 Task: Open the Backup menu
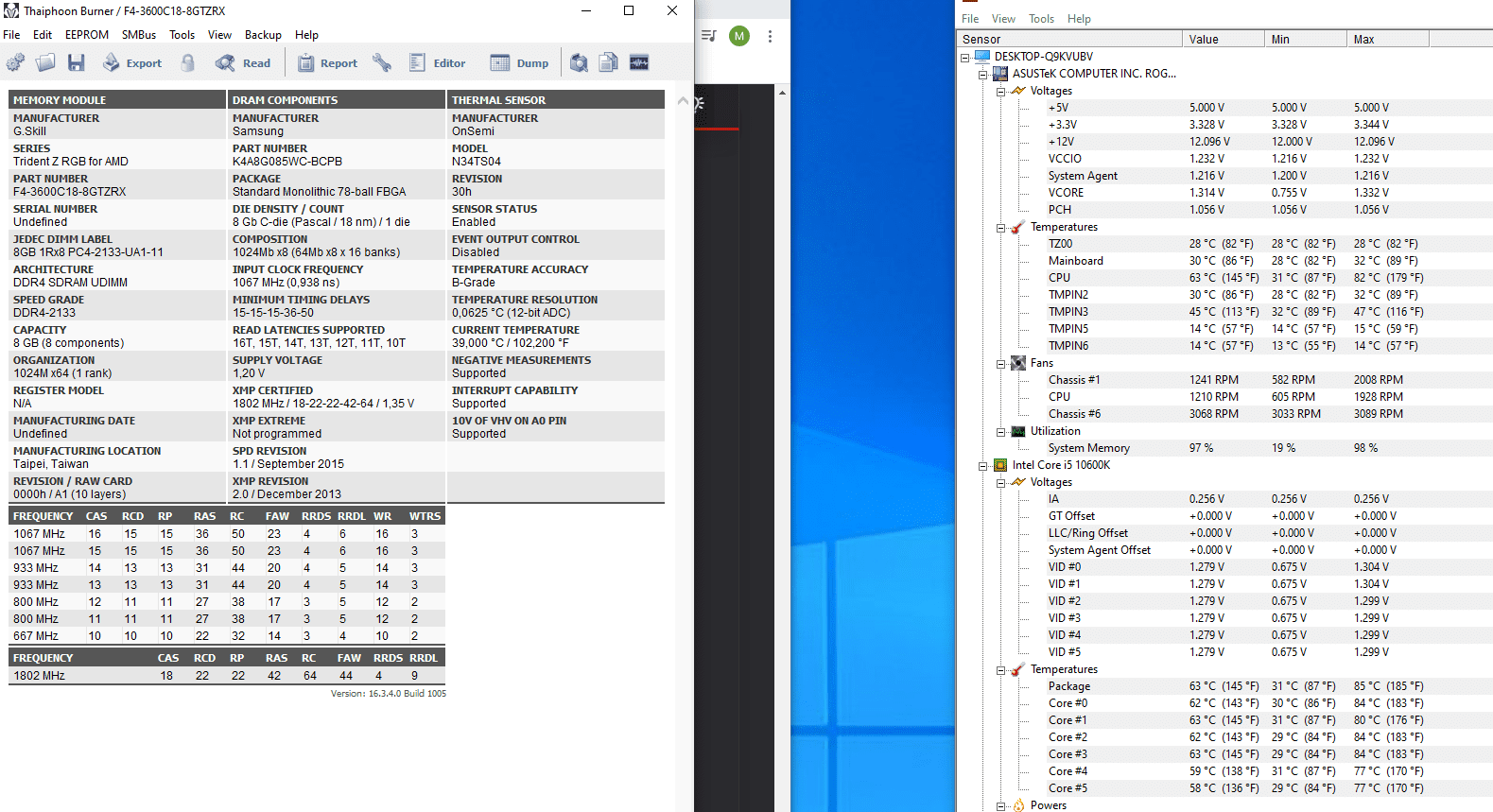(263, 34)
